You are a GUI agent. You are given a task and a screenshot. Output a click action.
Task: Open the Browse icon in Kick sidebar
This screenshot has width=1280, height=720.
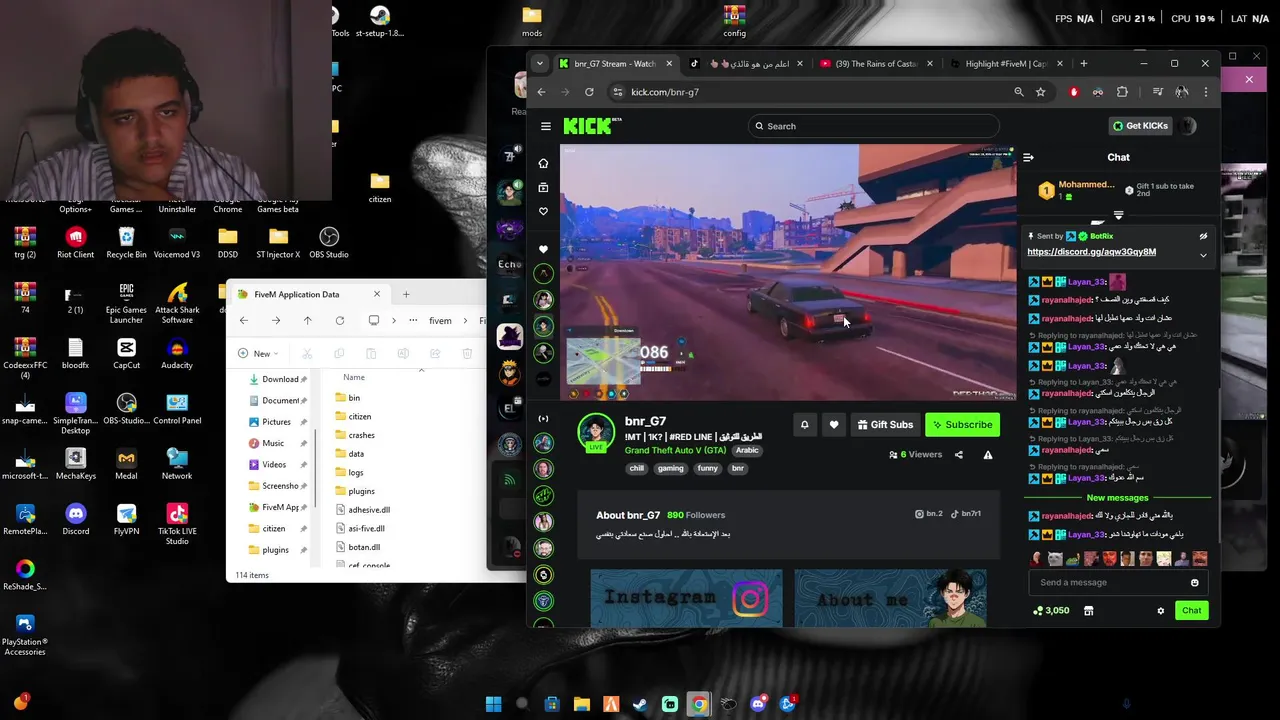tap(543, 187)
